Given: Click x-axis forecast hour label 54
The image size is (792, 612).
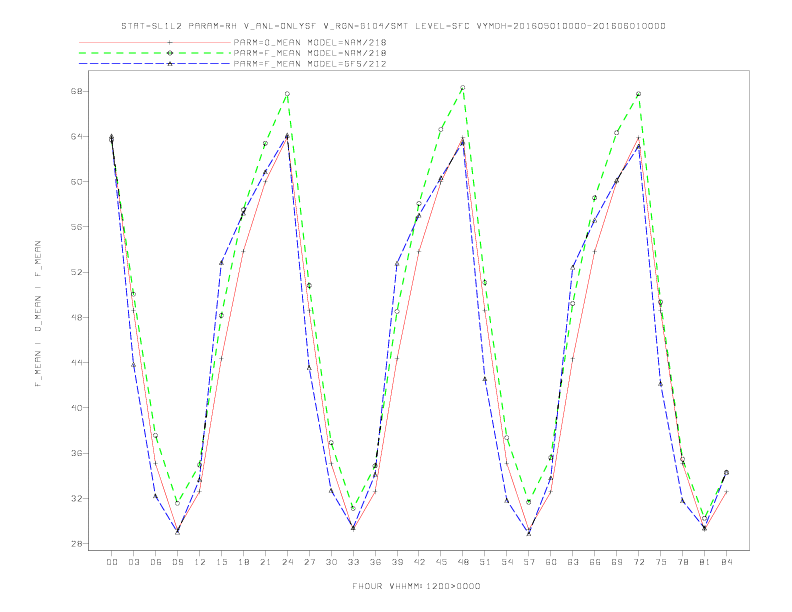Looking at the screenshot, I should point(507,562).
